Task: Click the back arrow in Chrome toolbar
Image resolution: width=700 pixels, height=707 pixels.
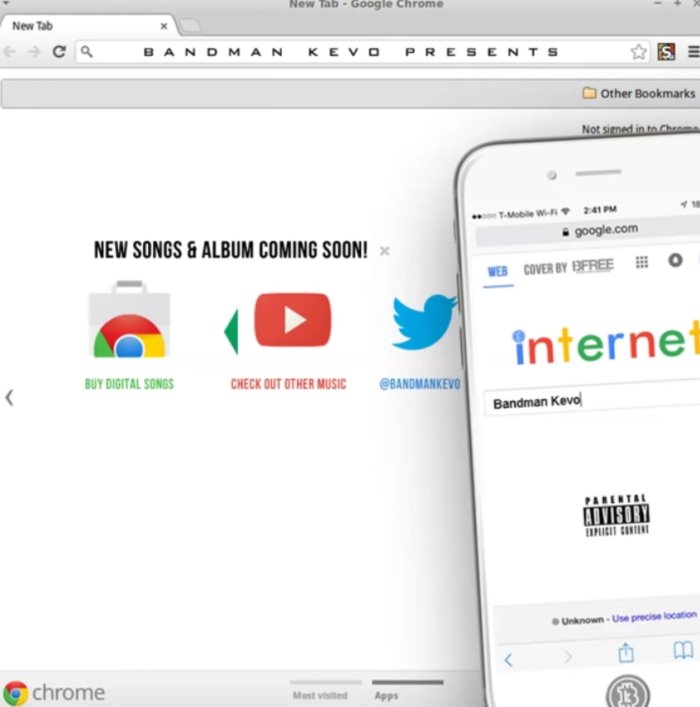Action: [9, 52]
